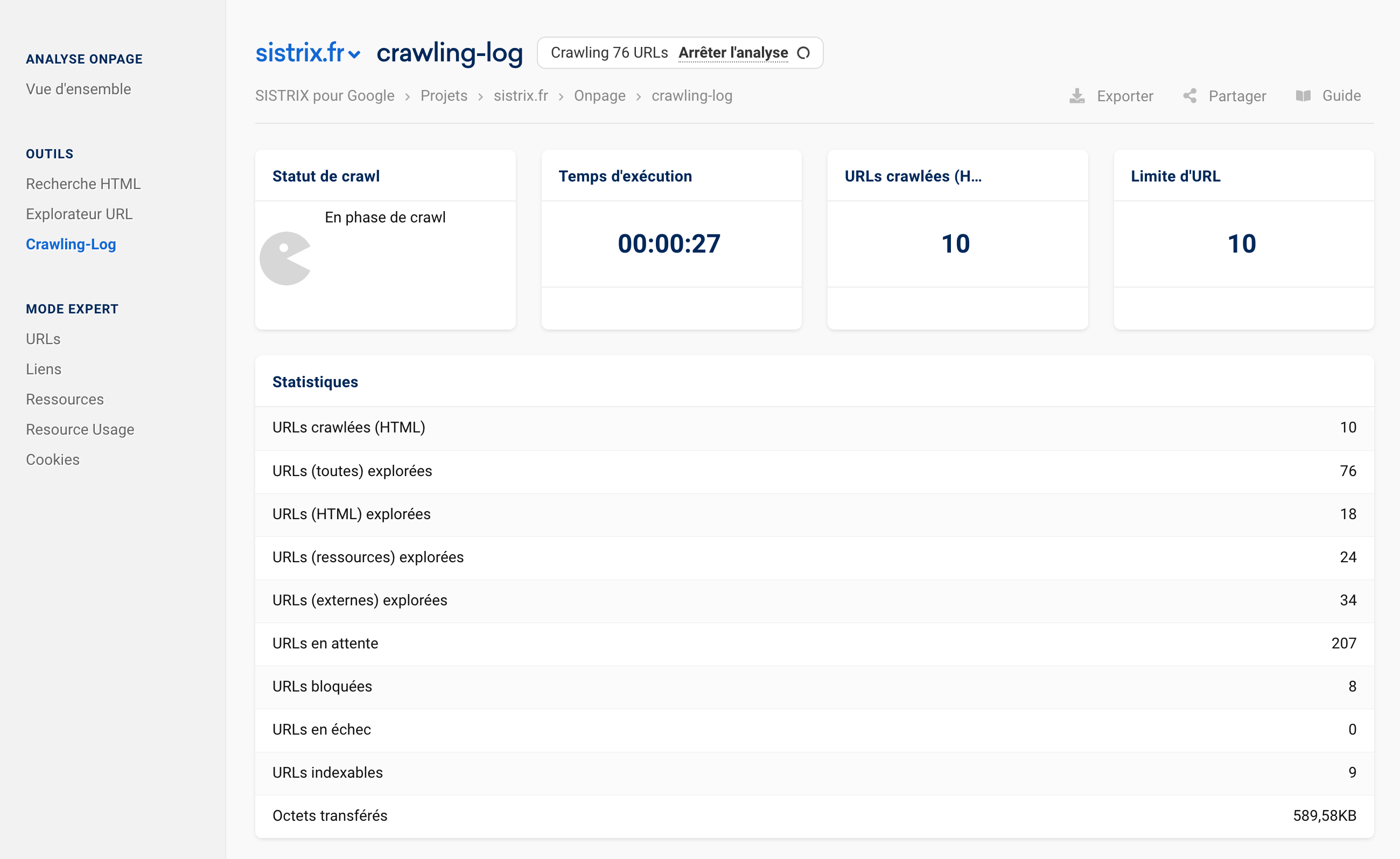Click Onpage breadcrumb
Screen dimensions: 1400x859
599,96
